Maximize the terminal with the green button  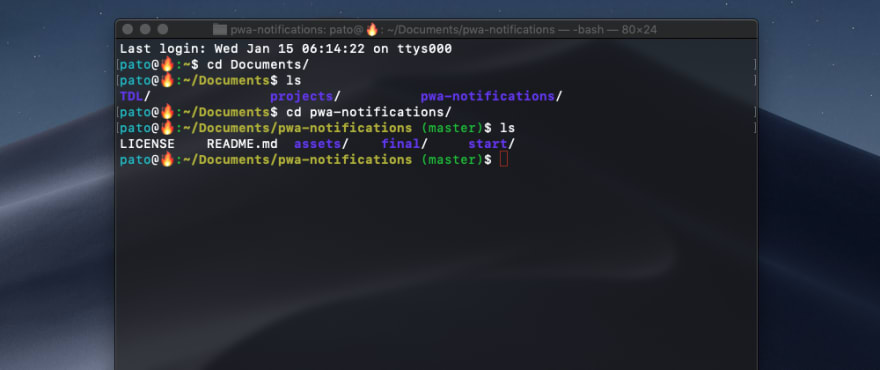(x=163, y=29)
